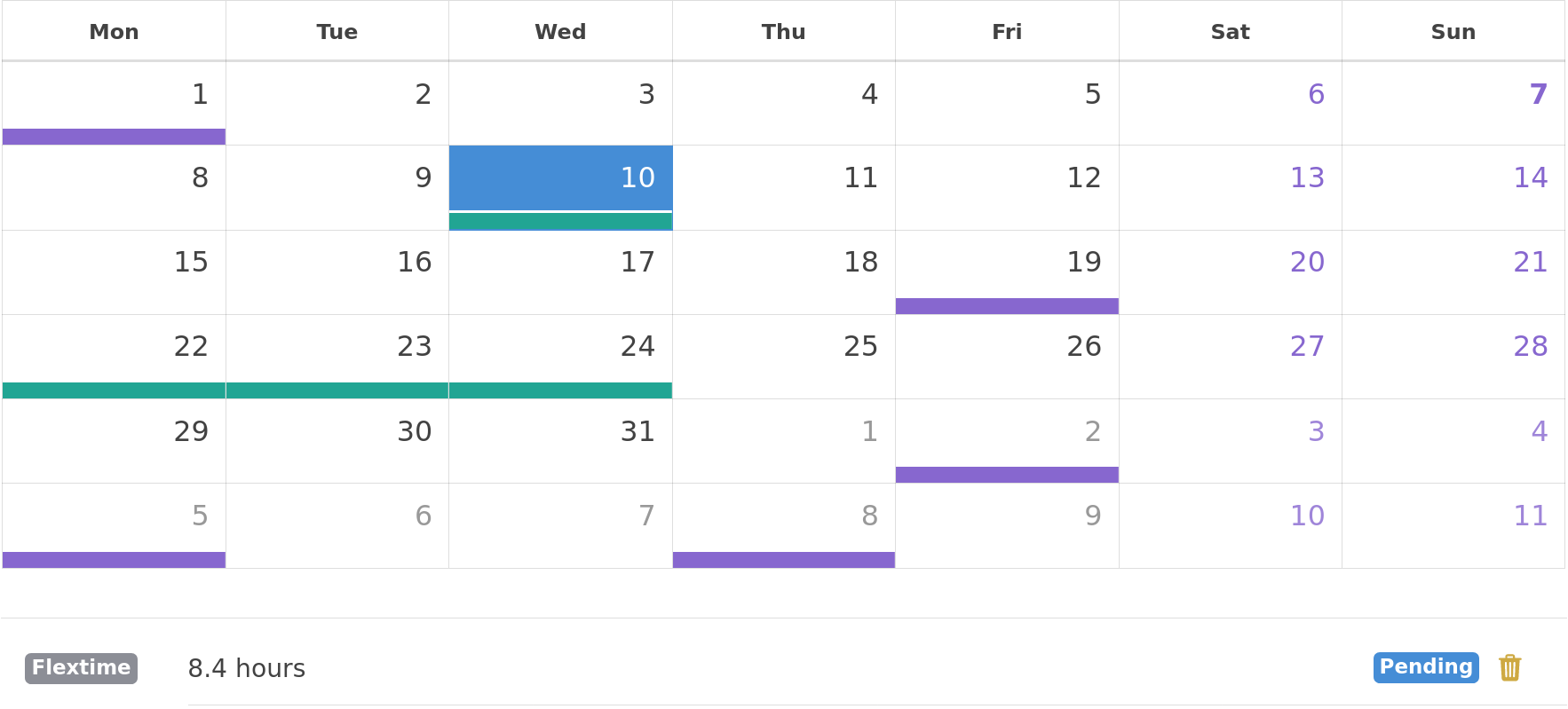The height and width of the screenshot is (709, 1568).
Task: Click the Flextime label tag
Action: 81,668
